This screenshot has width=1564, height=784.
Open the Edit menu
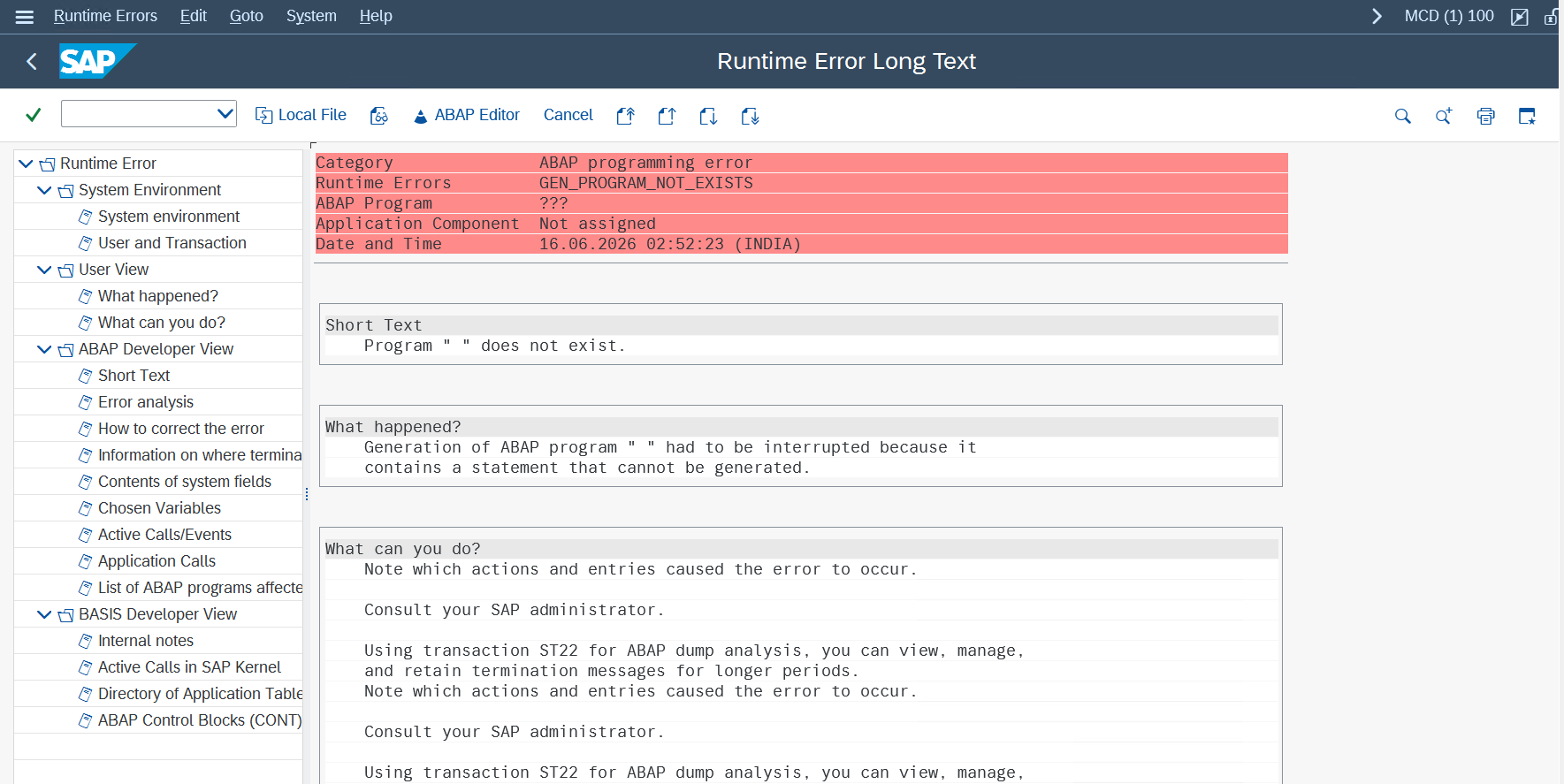[193, 16]
